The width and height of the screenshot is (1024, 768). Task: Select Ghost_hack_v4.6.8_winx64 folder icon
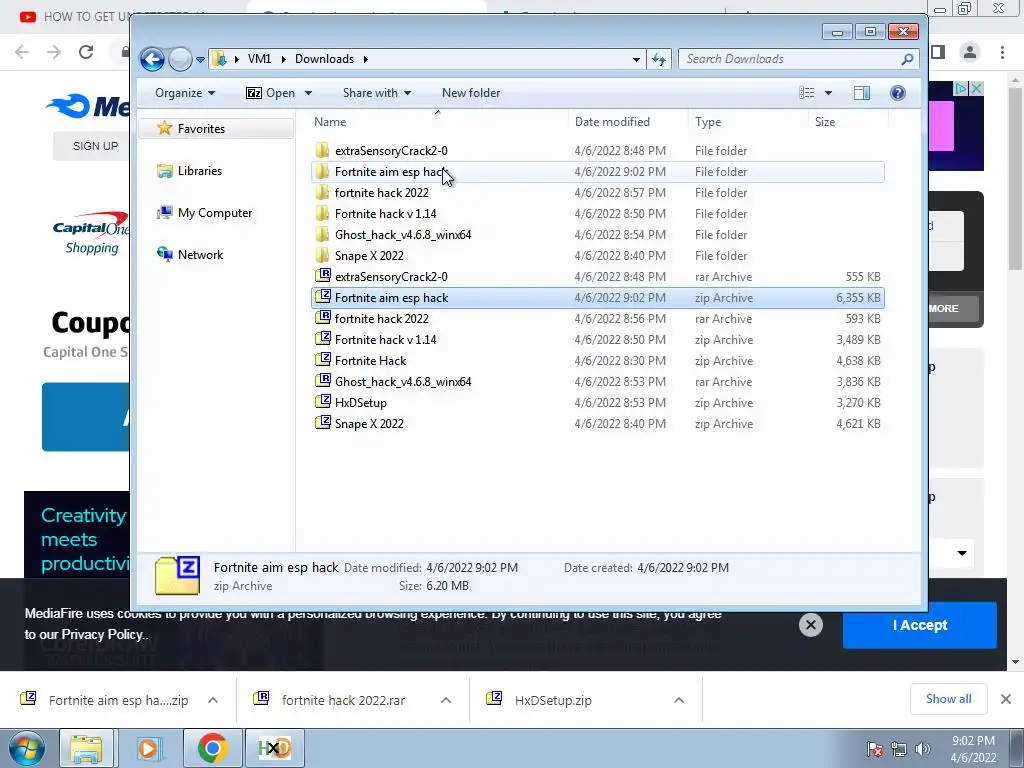322,234
